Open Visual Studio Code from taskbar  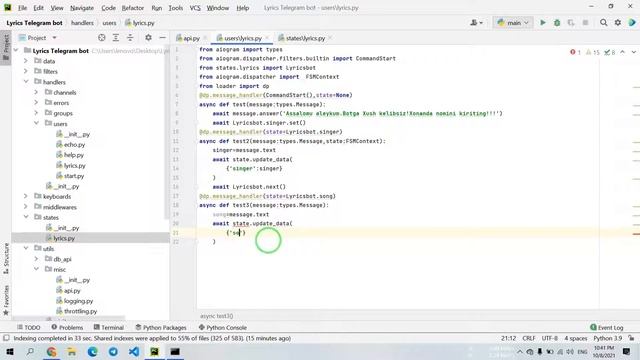133,351
